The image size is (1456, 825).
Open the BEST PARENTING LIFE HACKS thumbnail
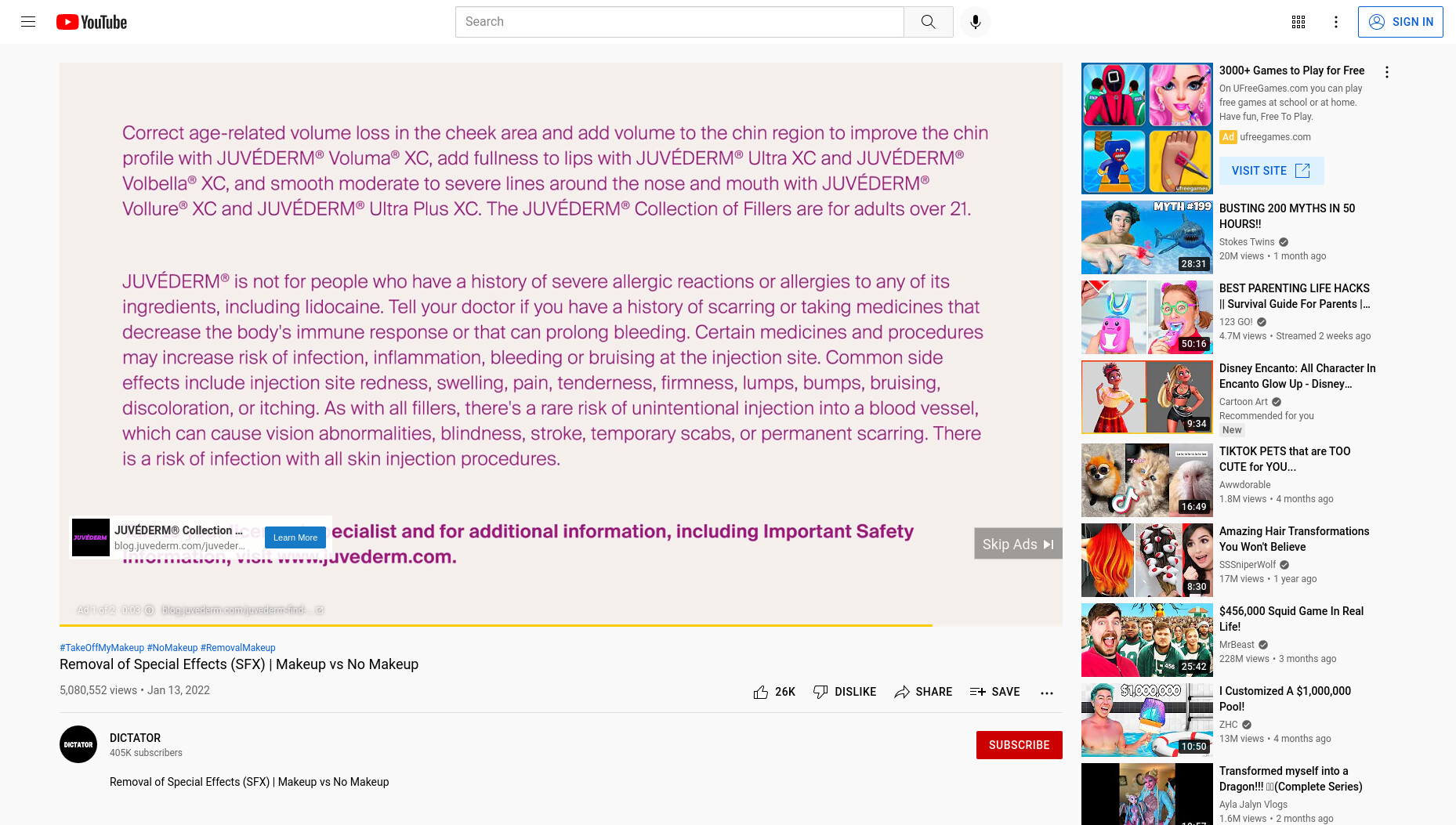(x=1147, y=317)
